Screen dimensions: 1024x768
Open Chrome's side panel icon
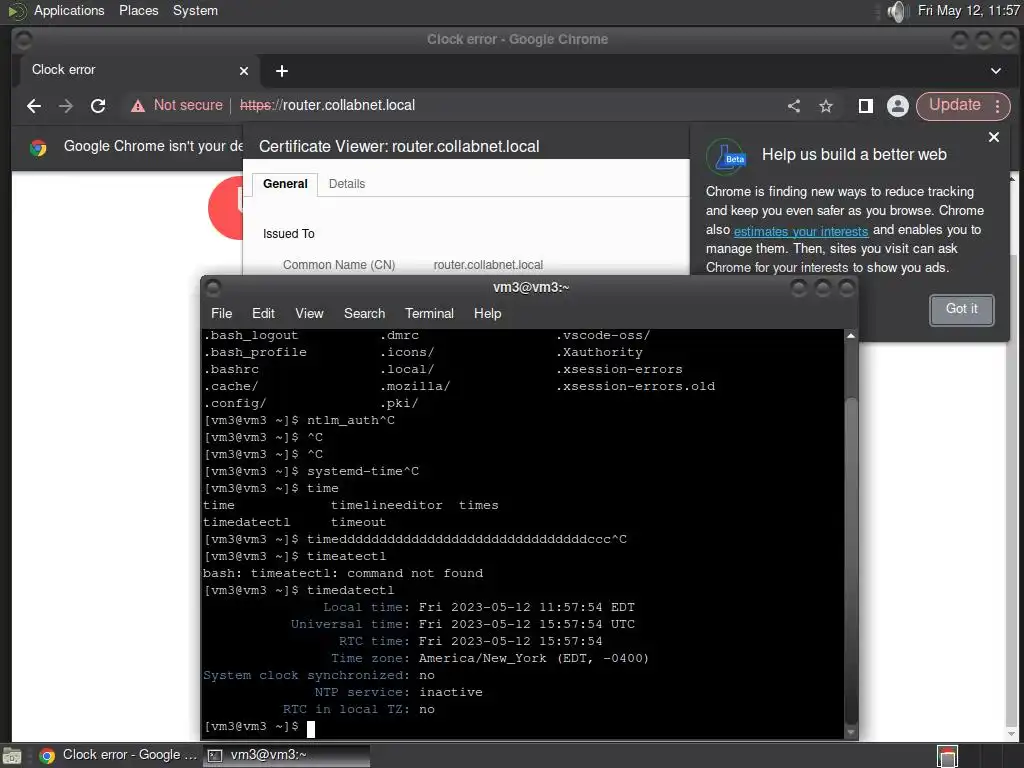tap(866, 106)
